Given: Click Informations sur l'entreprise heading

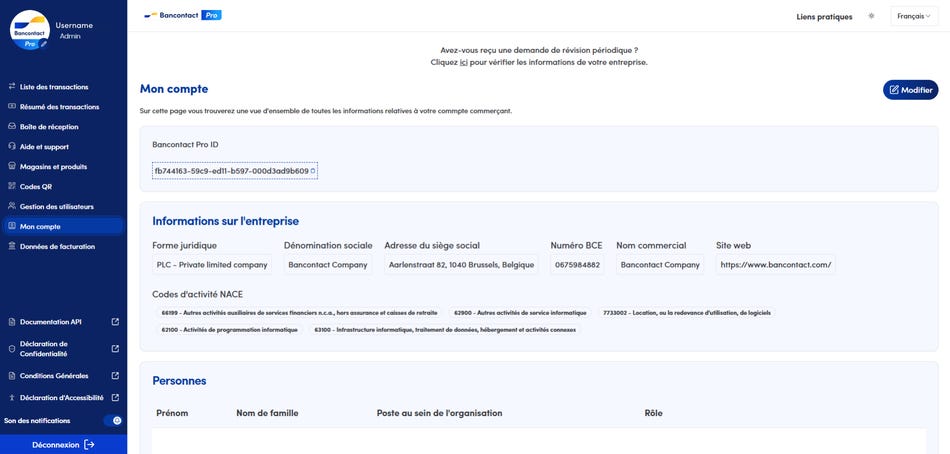Looking at the screenshot, I should (225, 221).
